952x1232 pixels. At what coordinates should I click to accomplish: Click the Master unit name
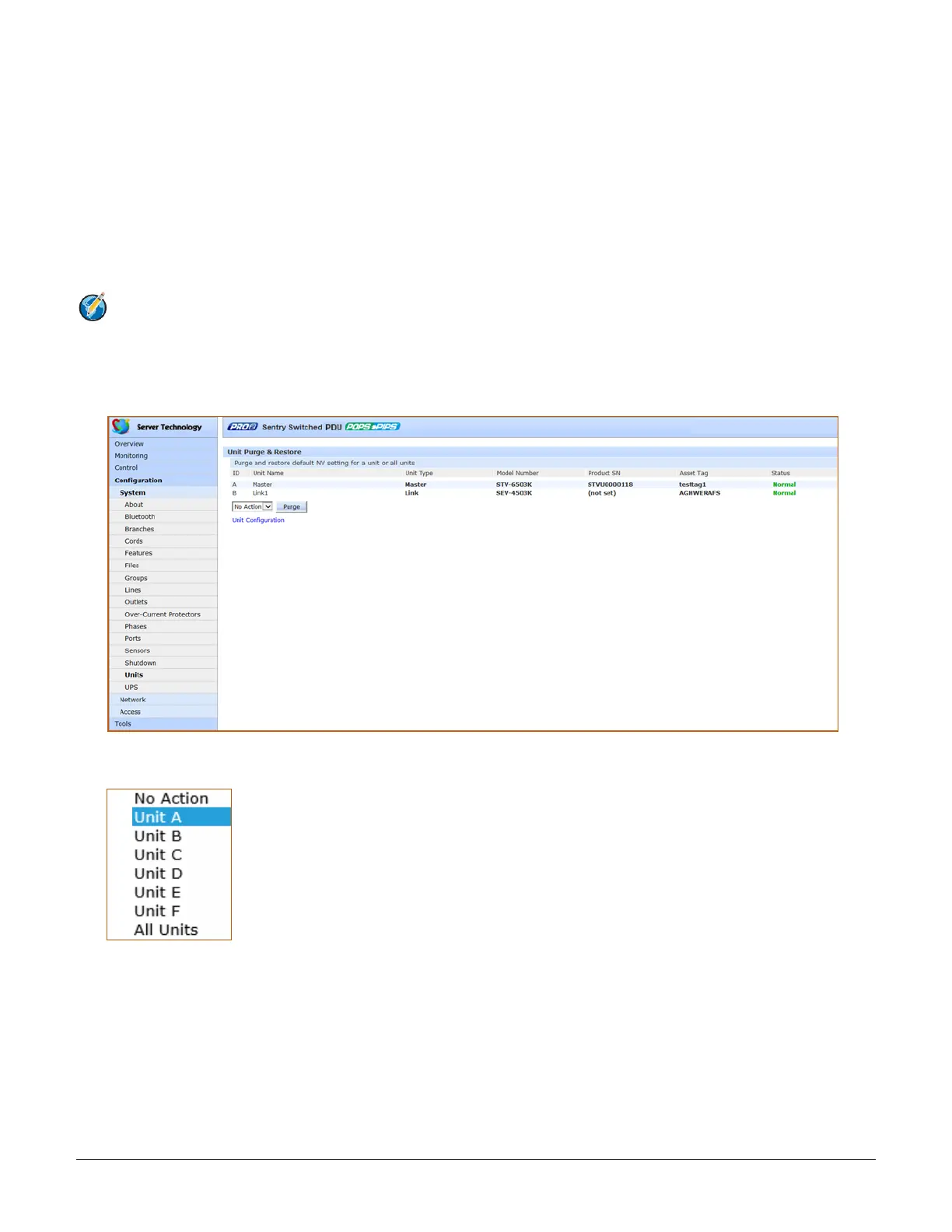point(263,485)
